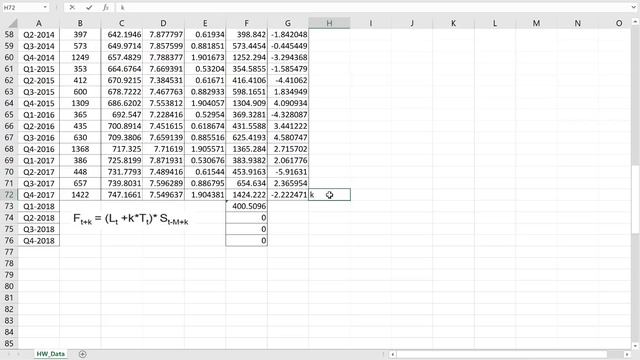Select the column C header
This screenshot has width=640, height=360.
click(x=122, y=23)
